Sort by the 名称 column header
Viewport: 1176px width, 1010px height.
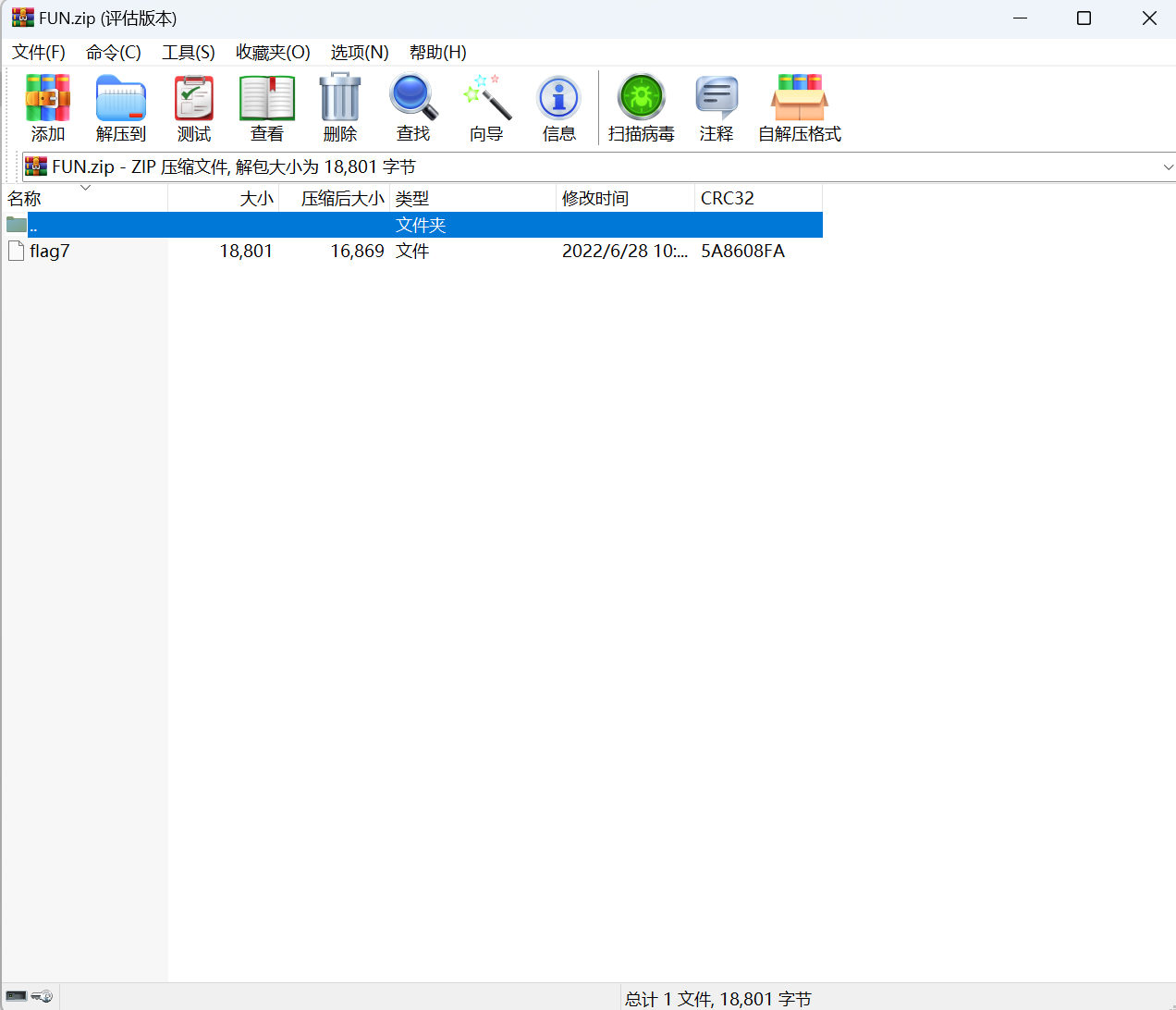(x=84, y=198)
